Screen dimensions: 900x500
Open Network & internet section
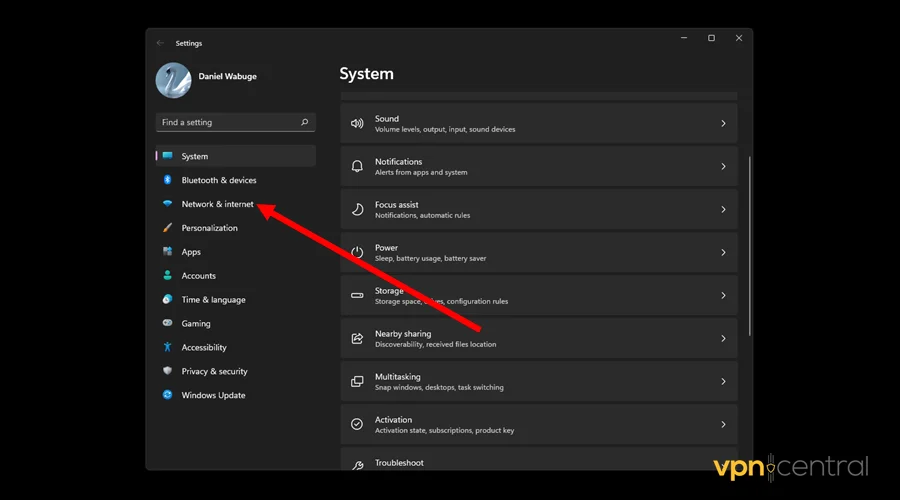pos(218,204)
